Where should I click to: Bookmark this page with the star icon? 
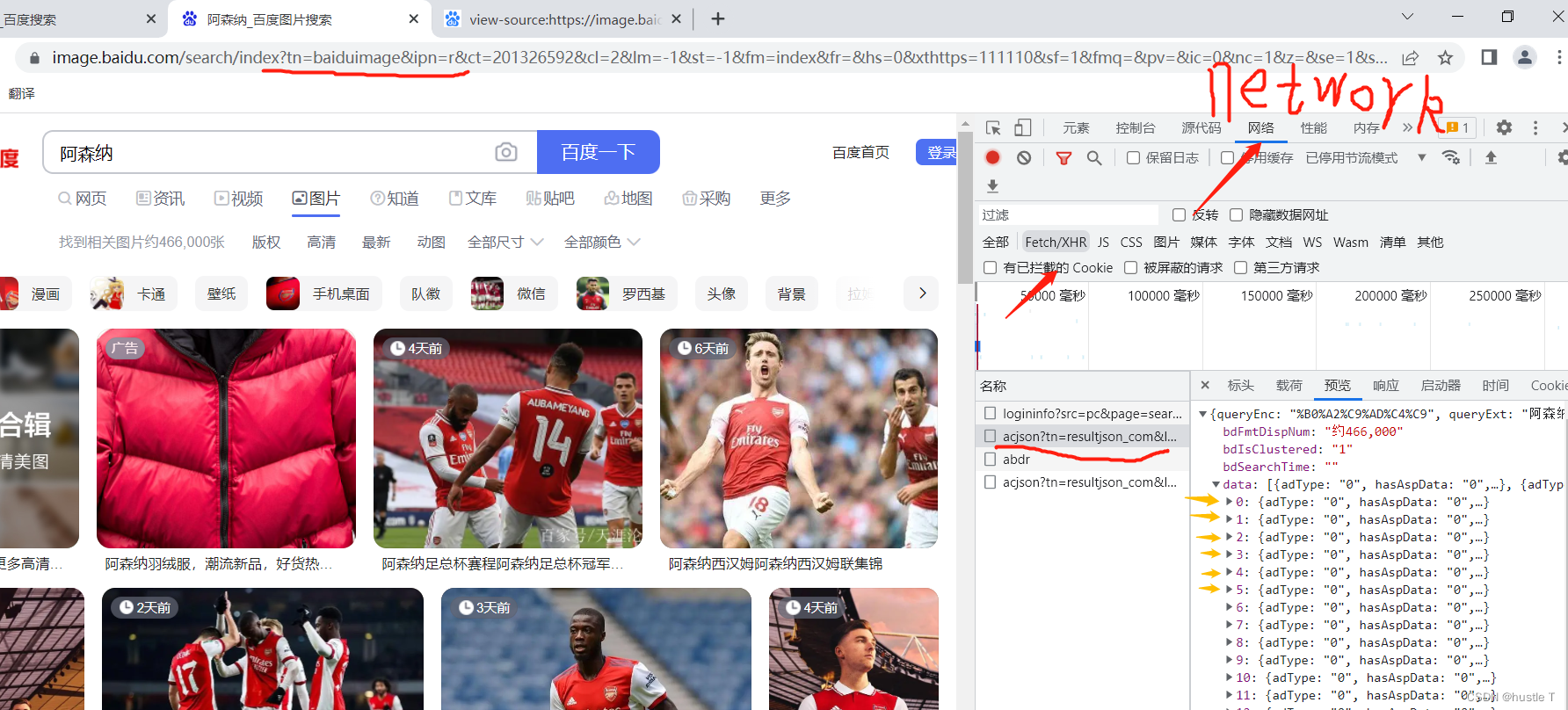coord(1445,58)
